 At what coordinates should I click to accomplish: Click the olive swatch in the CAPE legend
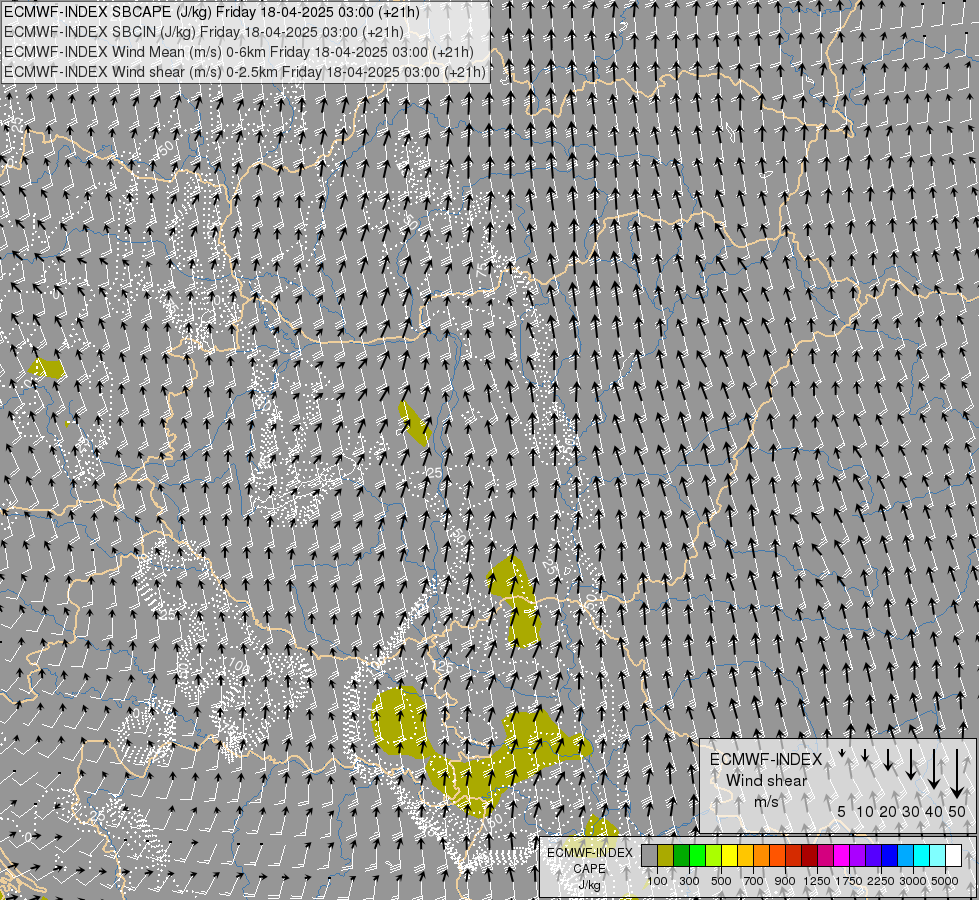pyautogui.click(x=666, y=856)
